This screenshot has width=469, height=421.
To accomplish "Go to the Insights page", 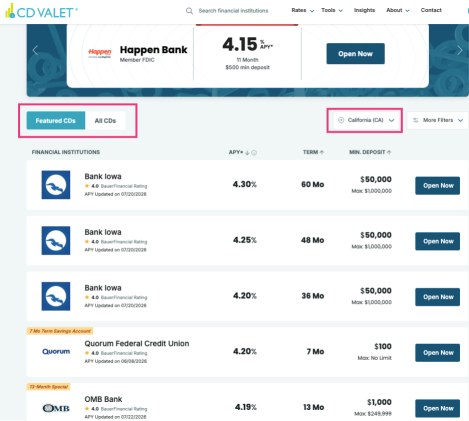I will pos(364,10).
